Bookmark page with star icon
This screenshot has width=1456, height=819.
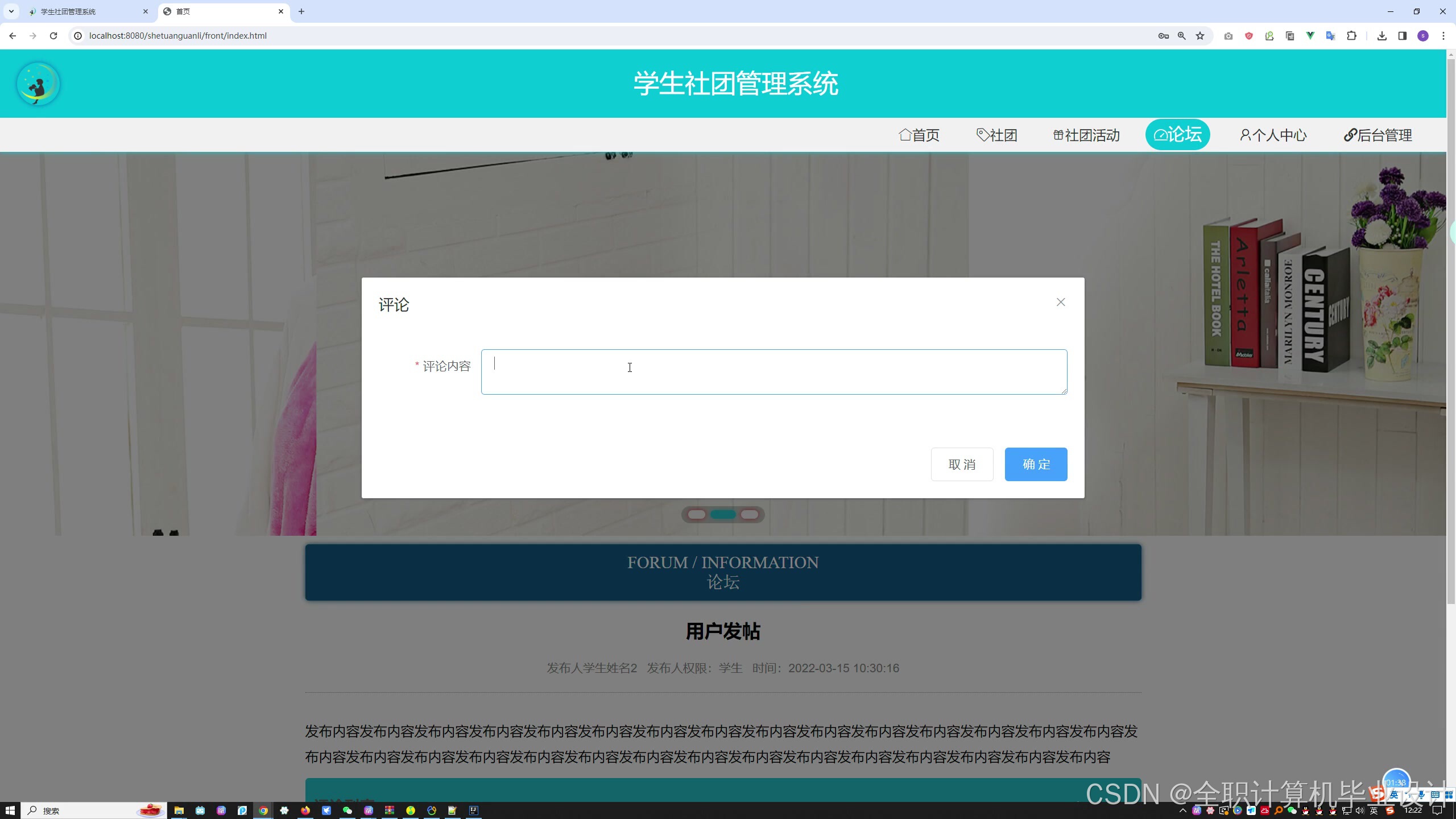[x=1200, y=36]
